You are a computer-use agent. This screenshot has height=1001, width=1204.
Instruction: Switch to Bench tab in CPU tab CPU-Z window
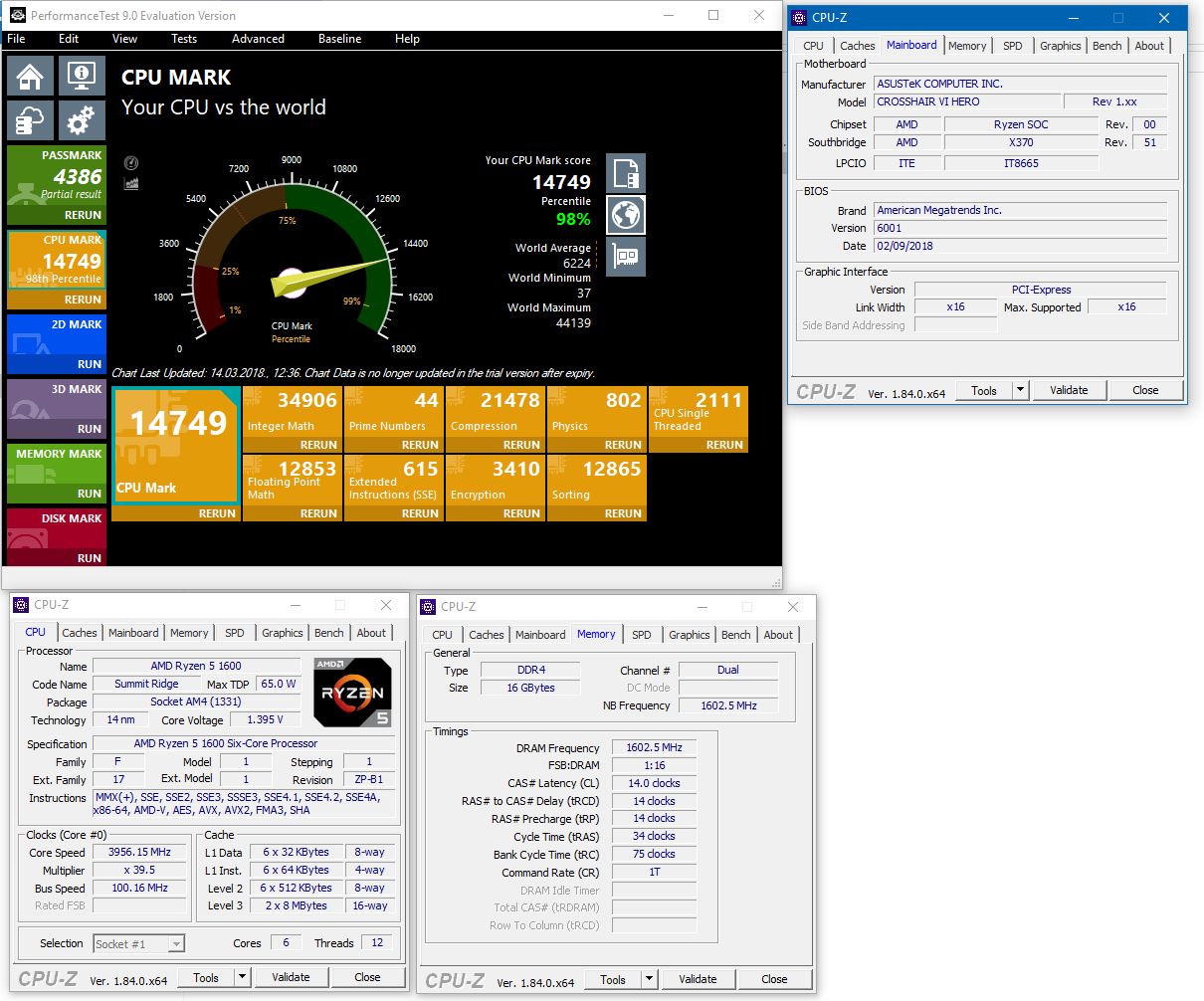click(x=328, y=633)
